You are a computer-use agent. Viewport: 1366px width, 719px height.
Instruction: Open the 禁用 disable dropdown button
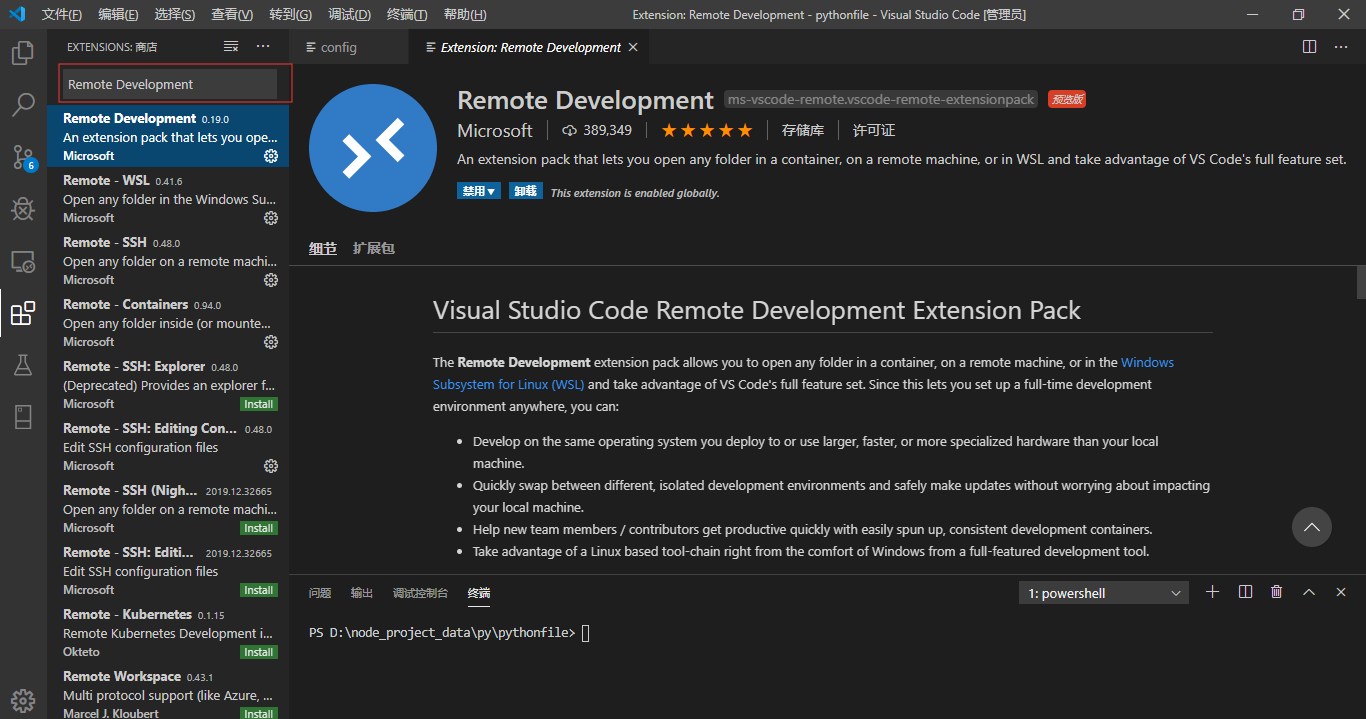479,191
